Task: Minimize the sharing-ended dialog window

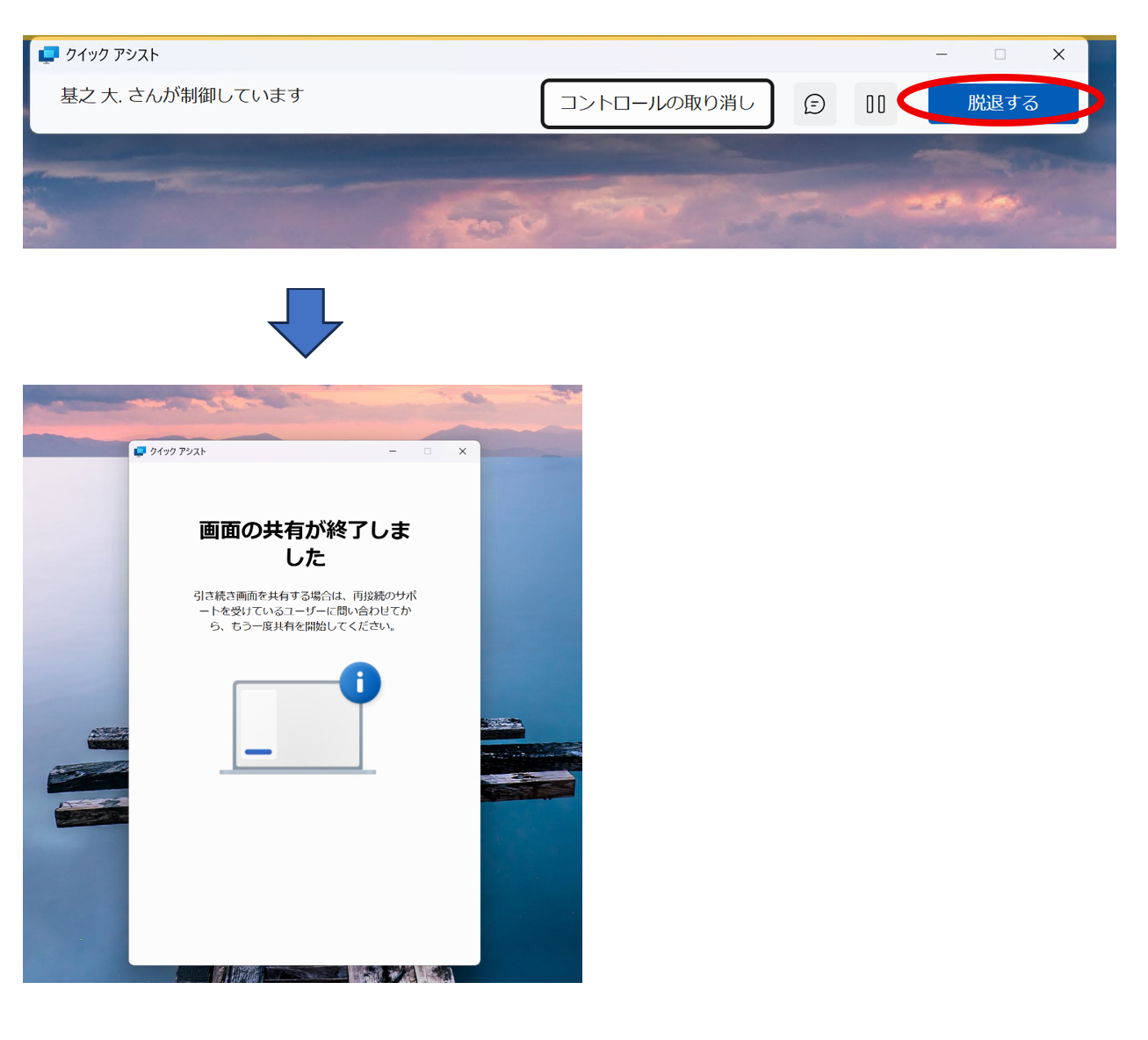Action: pyautogui.click(x=393, y=451)
